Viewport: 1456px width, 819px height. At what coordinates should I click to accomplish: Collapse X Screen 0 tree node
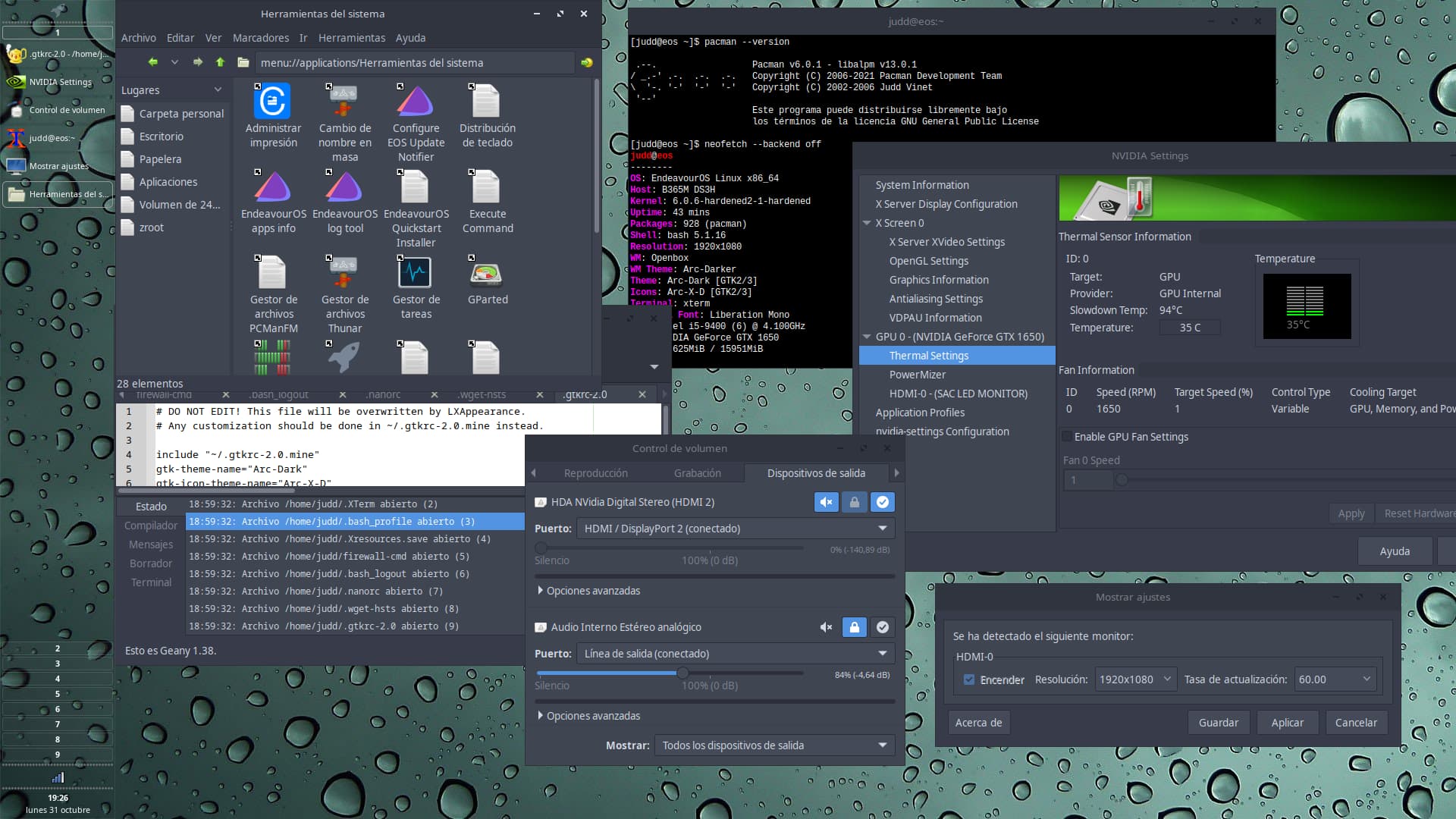click(x=867, y=223)
